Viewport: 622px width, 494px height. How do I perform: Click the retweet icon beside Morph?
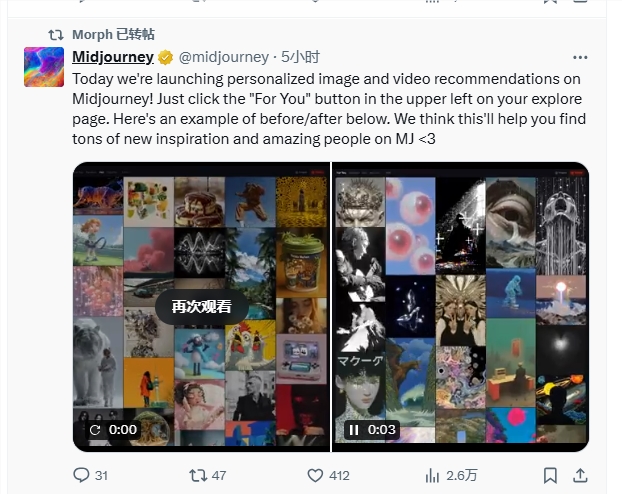pos(56,34)
